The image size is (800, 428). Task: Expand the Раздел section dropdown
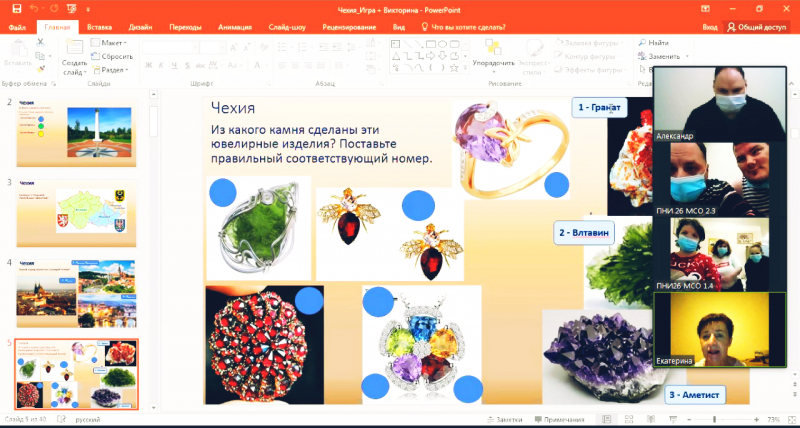[114, 70]
